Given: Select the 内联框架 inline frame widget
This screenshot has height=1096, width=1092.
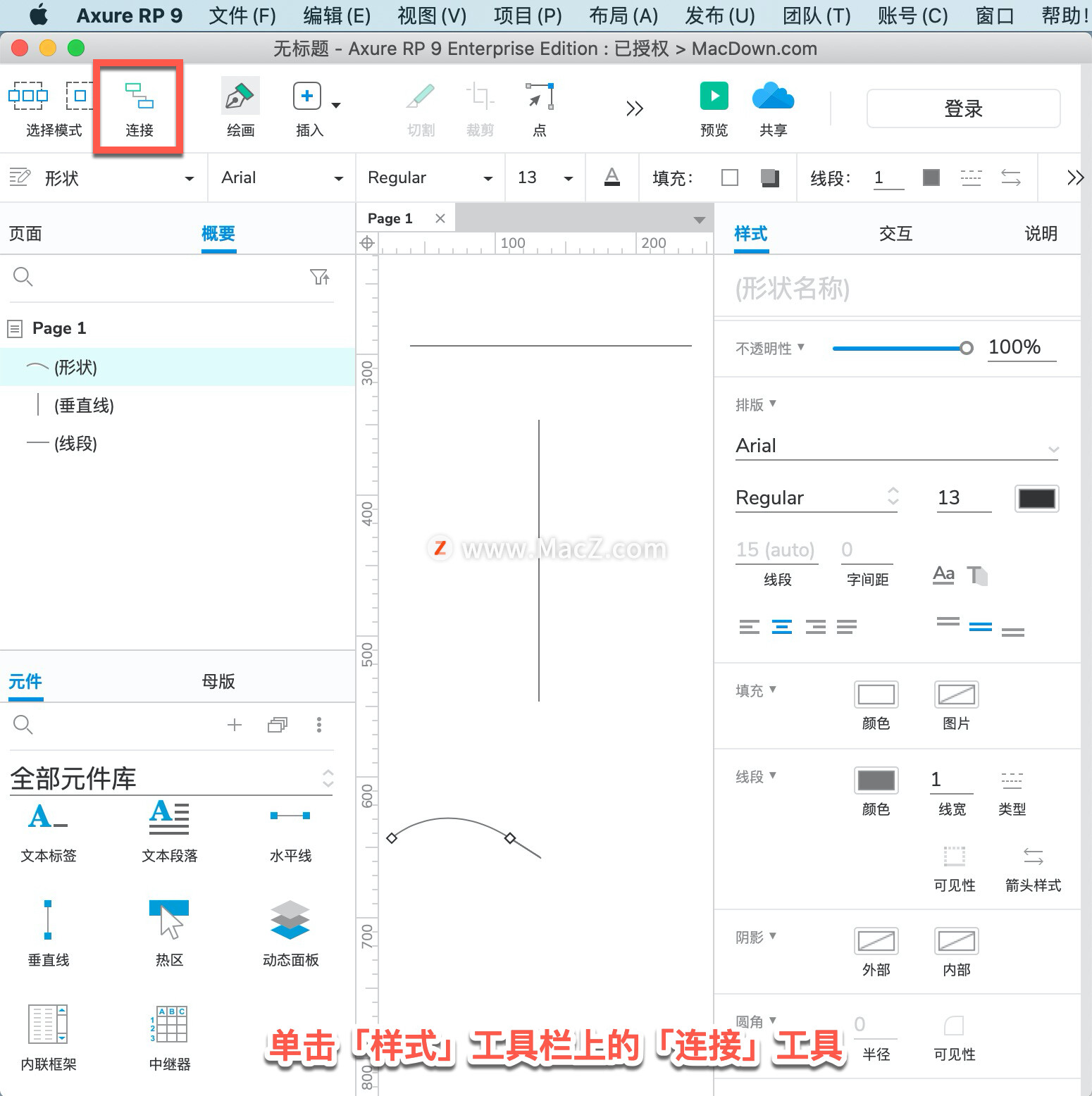Looking at the screenshot, I should [49, 1038].
